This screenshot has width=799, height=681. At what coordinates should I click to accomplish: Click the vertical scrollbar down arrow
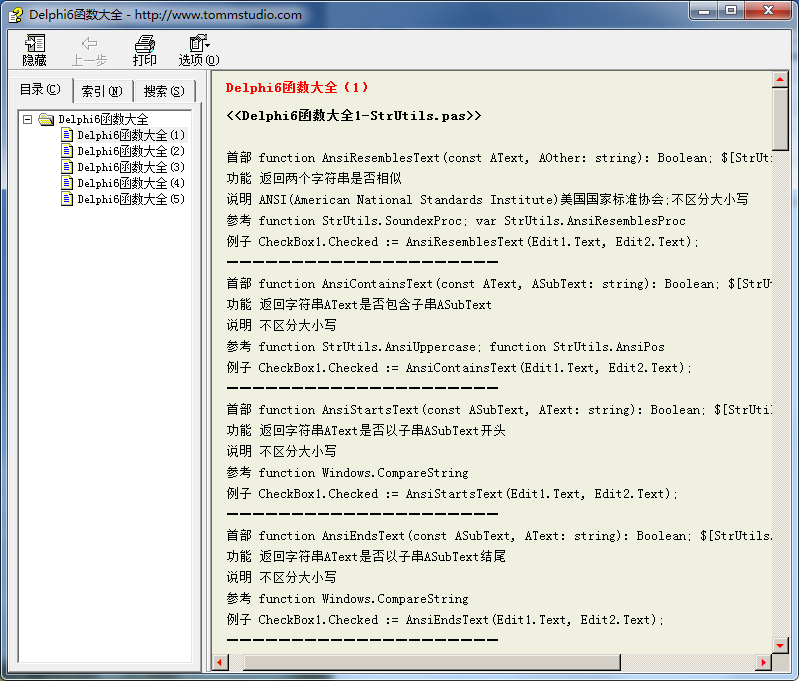click(x=780, y=645)
